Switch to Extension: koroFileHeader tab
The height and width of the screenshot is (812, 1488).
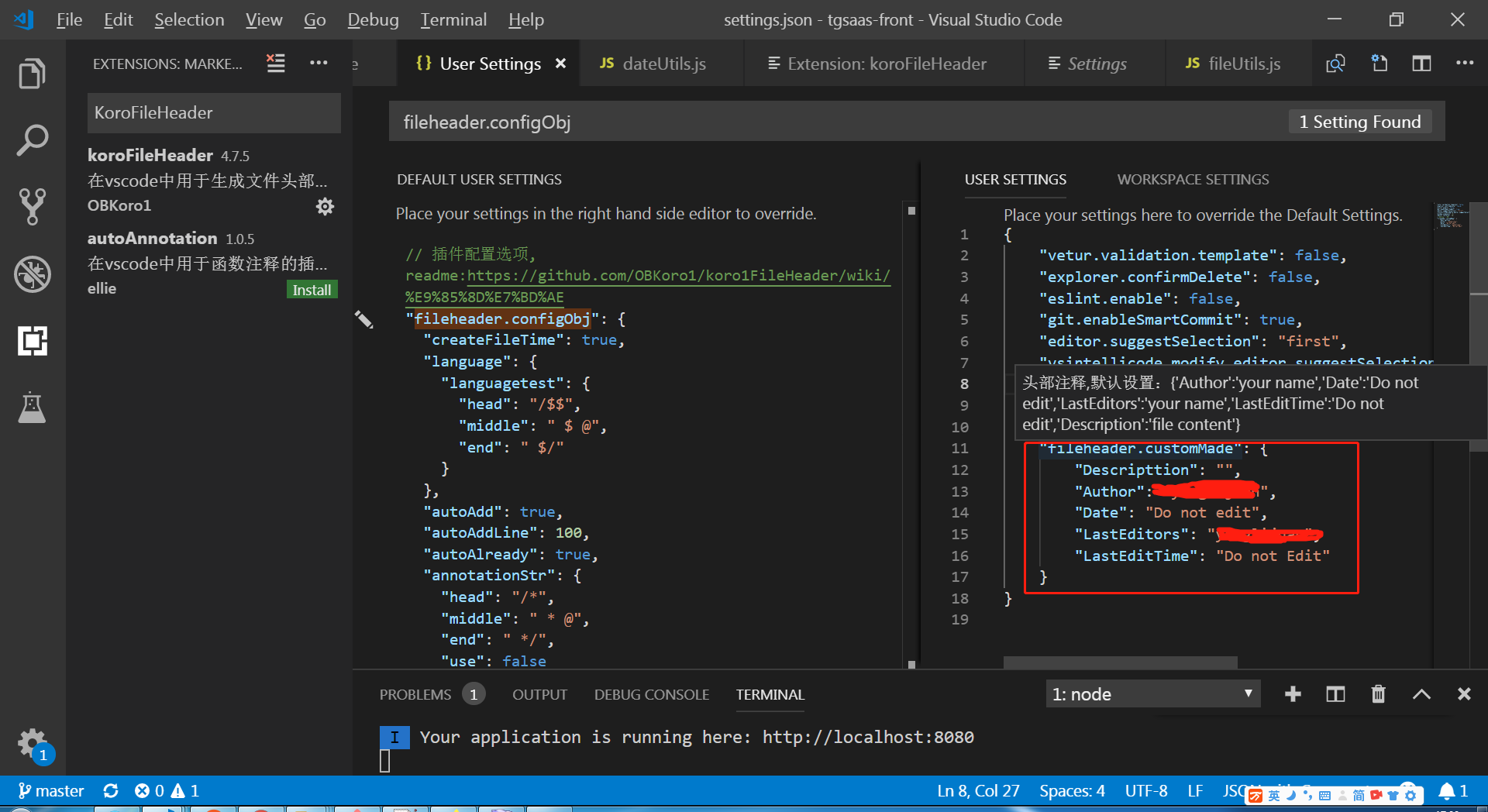coord(886,64)
